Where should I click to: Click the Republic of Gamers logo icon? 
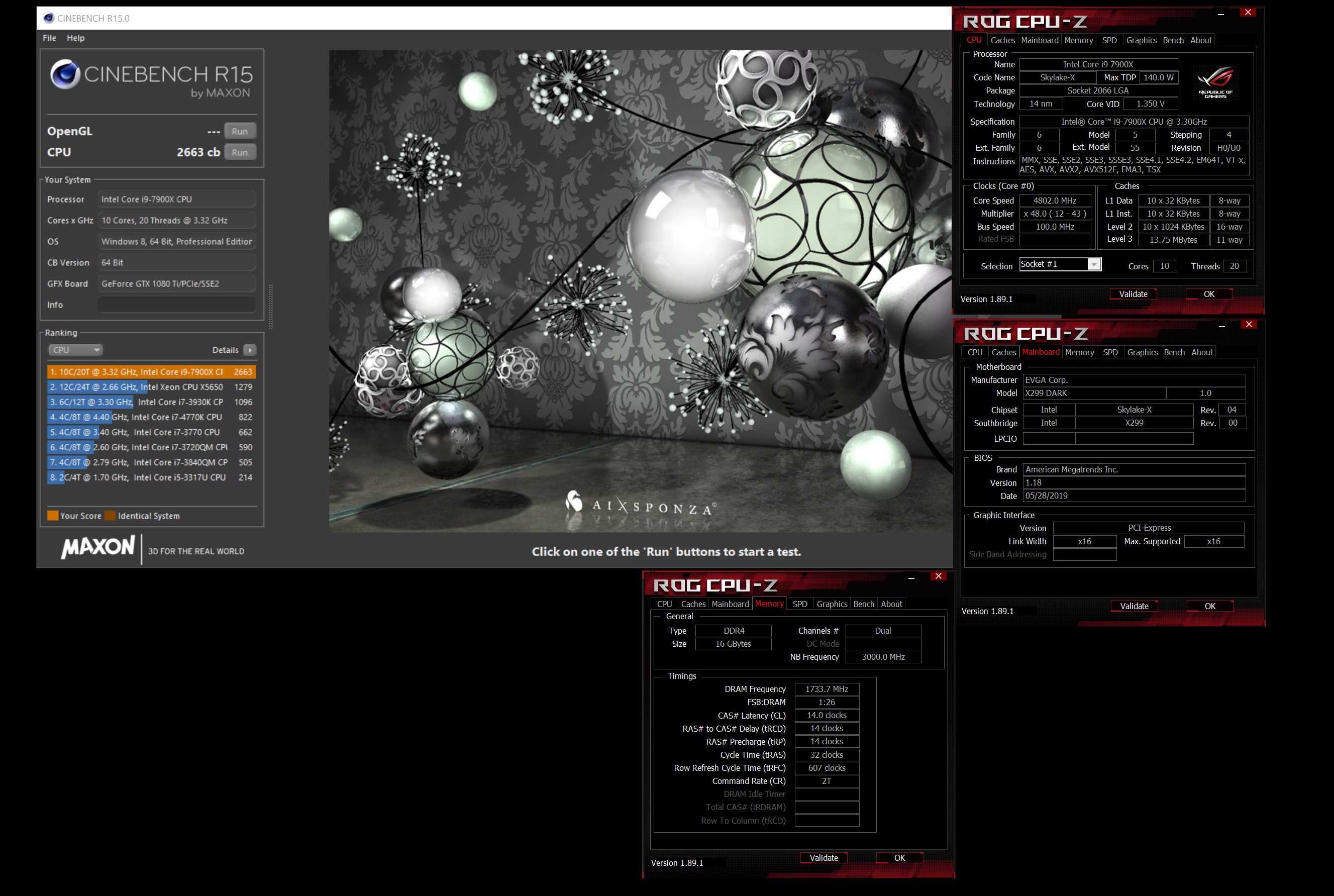pyautogui.click(x=1215, y=83)
